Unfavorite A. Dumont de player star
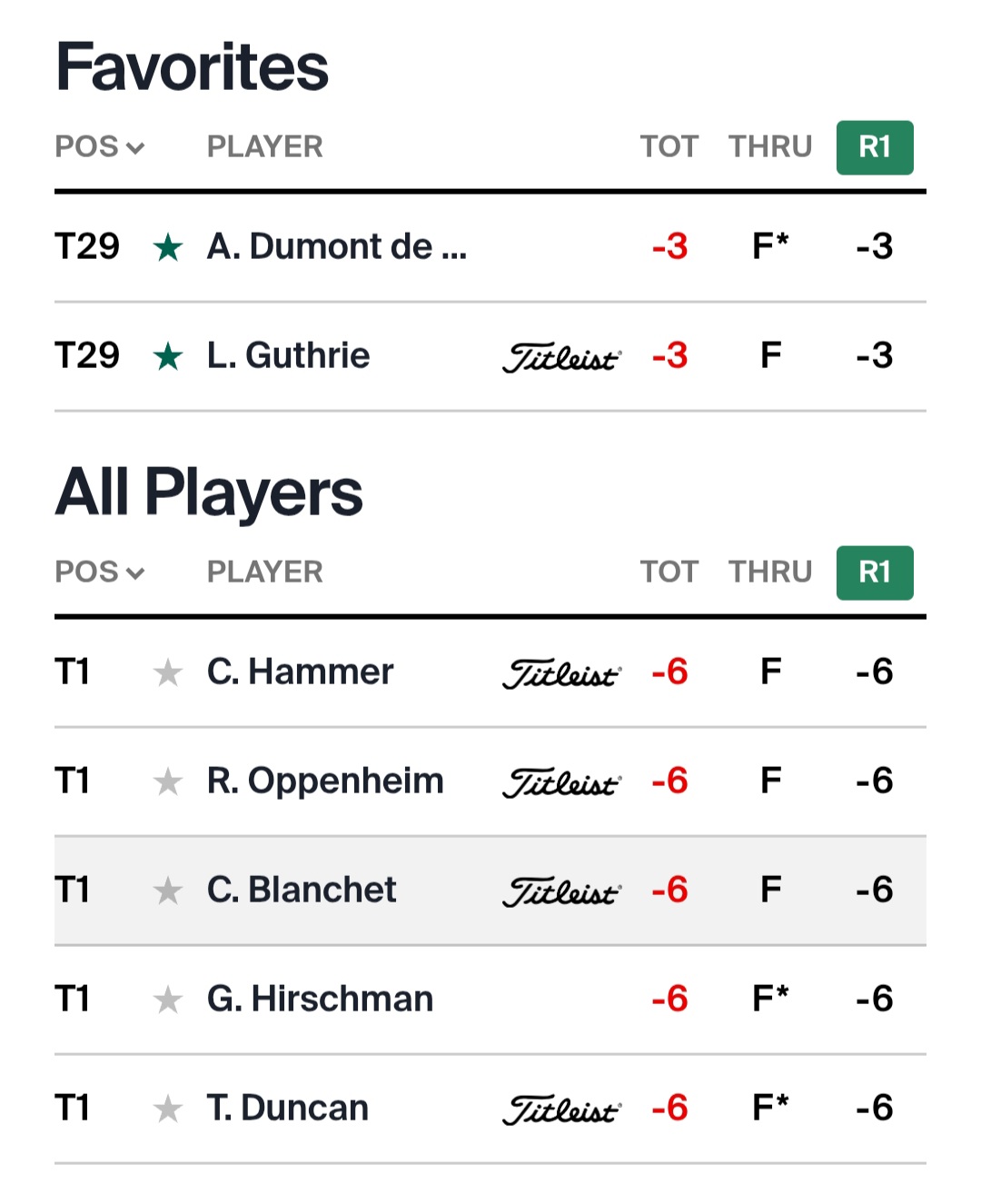Image resolution: width=981 pixels, height=1204 pixels. click(168, 247)
